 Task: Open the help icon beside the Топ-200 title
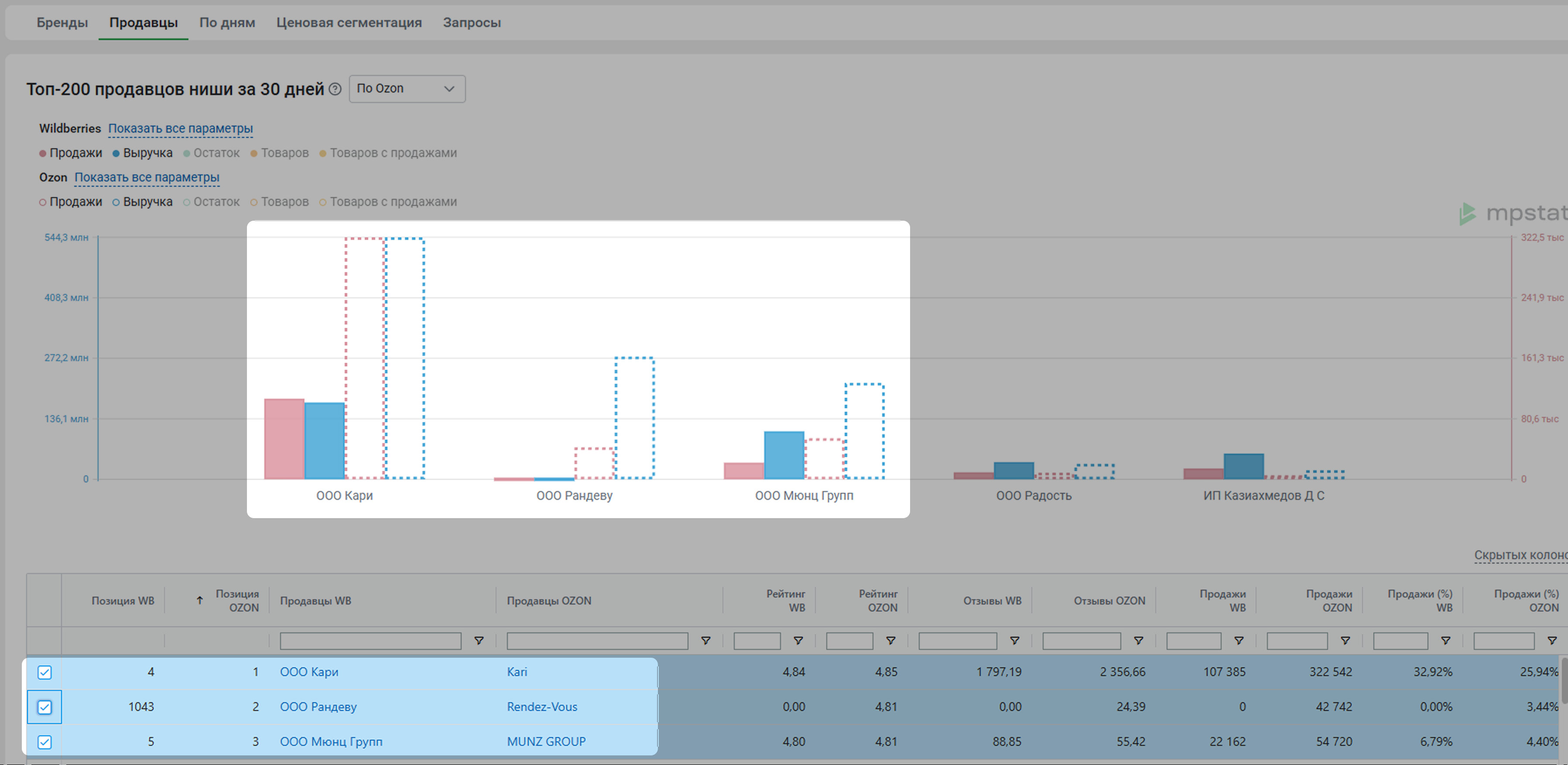(335, 89)
